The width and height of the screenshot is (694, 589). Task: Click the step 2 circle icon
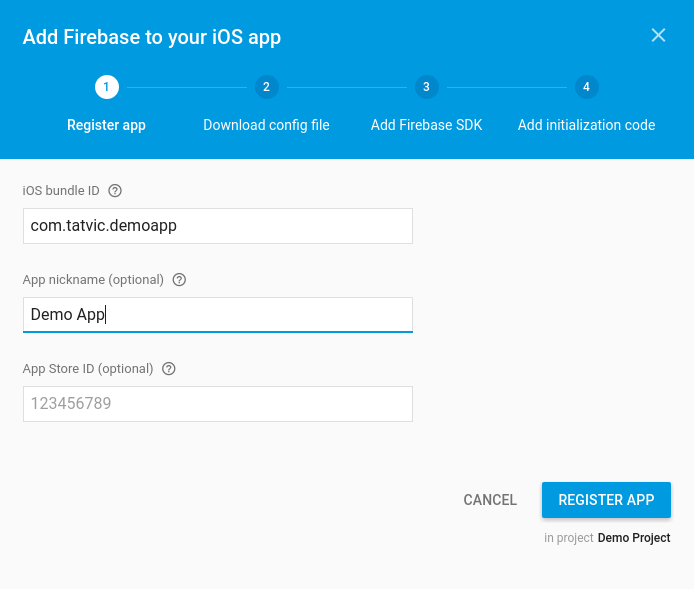266,87
